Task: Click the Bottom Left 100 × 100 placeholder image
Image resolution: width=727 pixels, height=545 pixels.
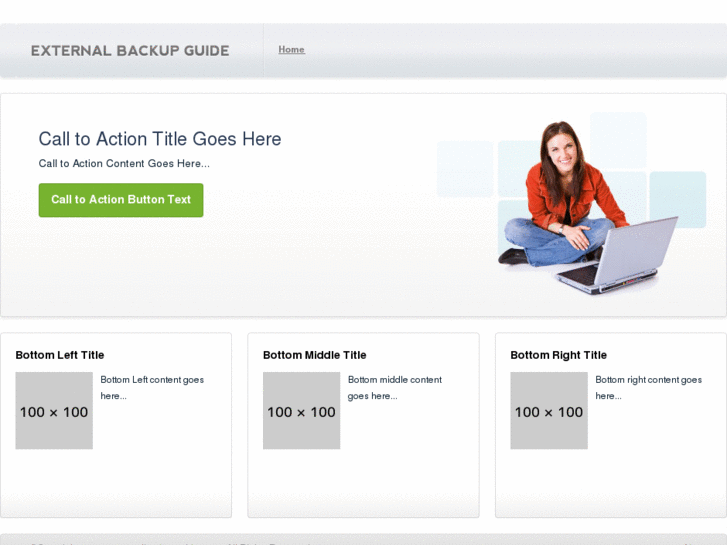Action: [x=54, y=410]
